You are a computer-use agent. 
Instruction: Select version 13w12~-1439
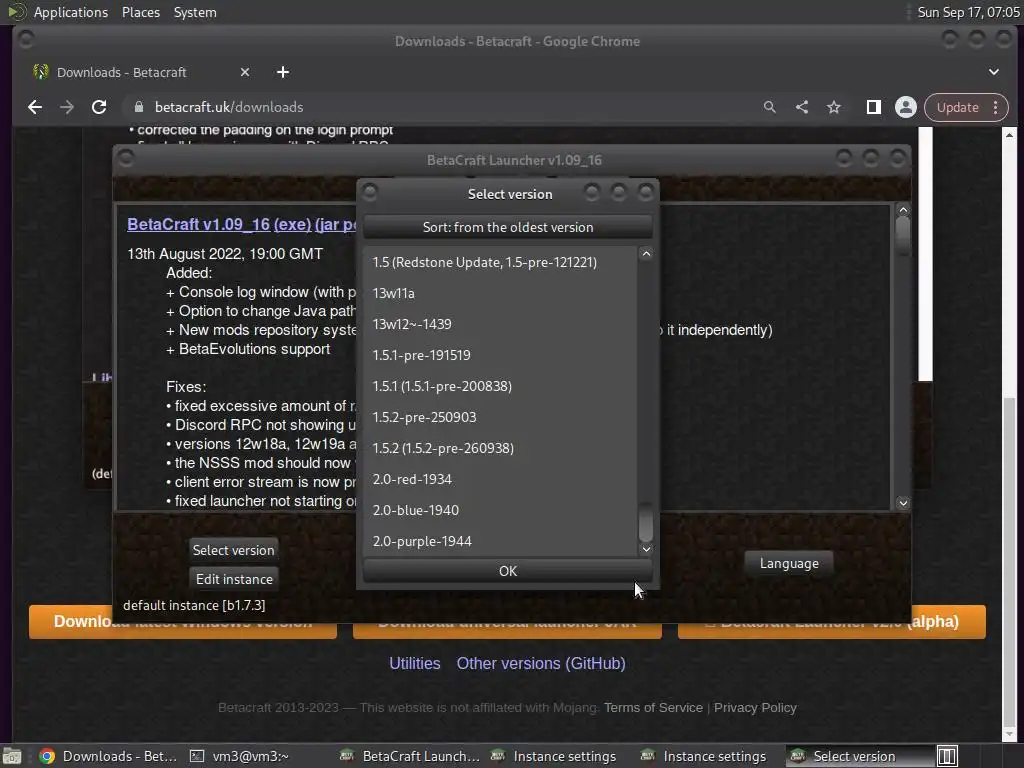pos(500,324)
